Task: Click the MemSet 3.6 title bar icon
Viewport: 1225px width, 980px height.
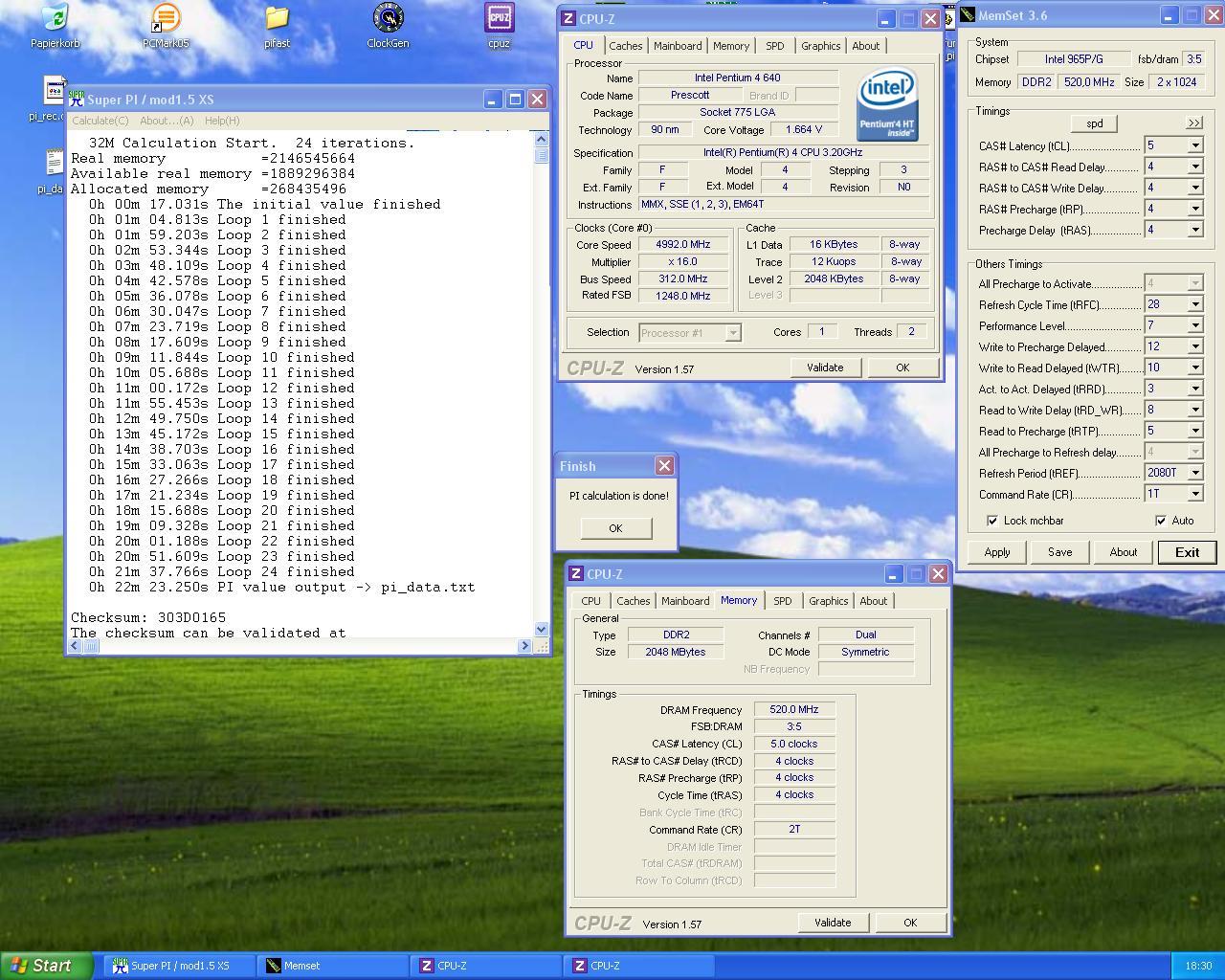Action: click(x=969, y=14)
